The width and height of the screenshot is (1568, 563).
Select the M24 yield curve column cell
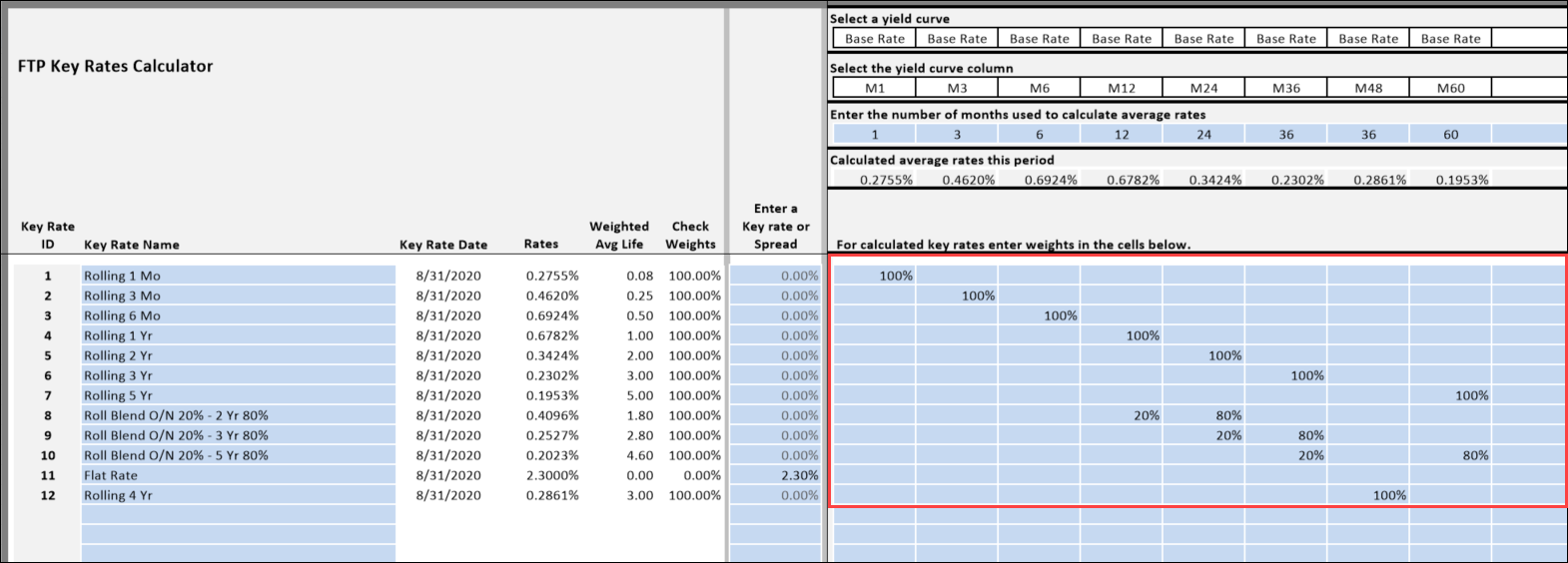pos(1203,88)
